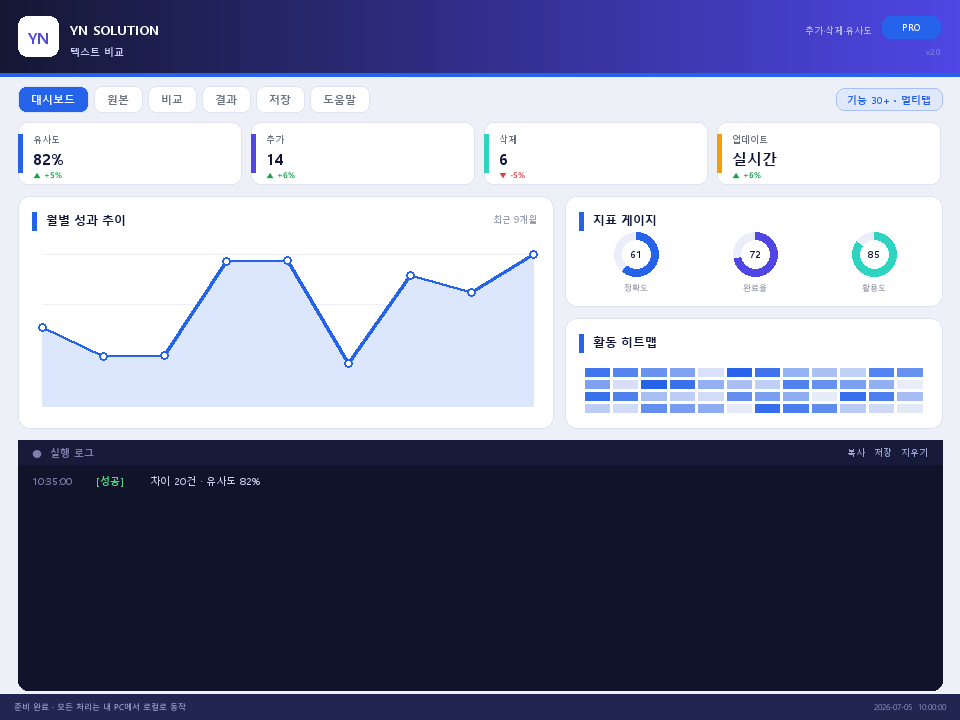Click the PRO badge button

point(911,28)
